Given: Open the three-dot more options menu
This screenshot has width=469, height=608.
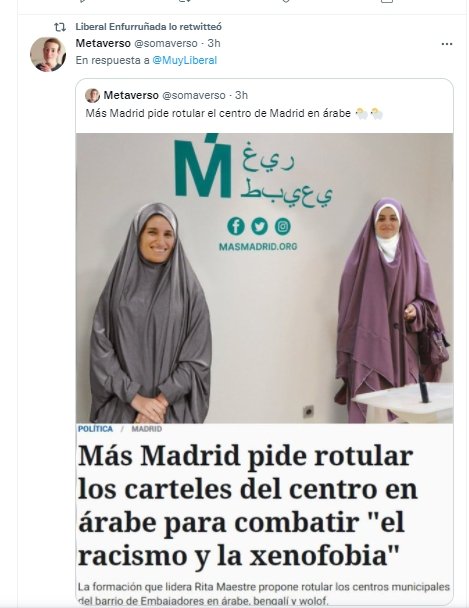Looking at the screenshot, I should (447, 44).
